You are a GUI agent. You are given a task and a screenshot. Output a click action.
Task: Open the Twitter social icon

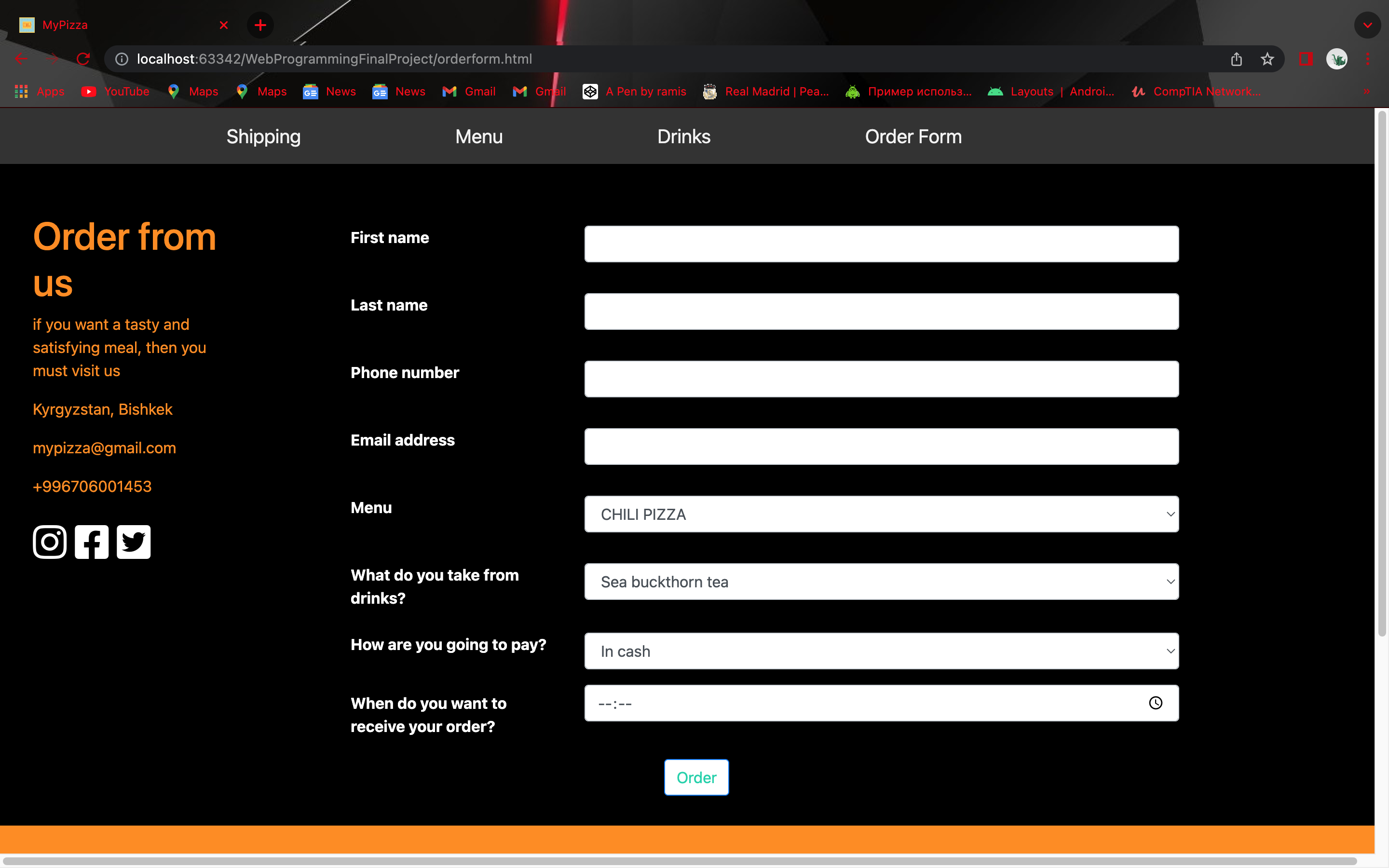[x=133, y=542]
